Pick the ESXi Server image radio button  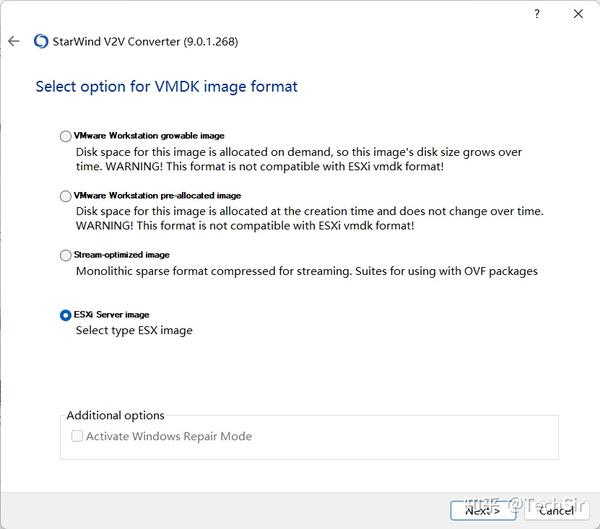[x=66, y=315]
